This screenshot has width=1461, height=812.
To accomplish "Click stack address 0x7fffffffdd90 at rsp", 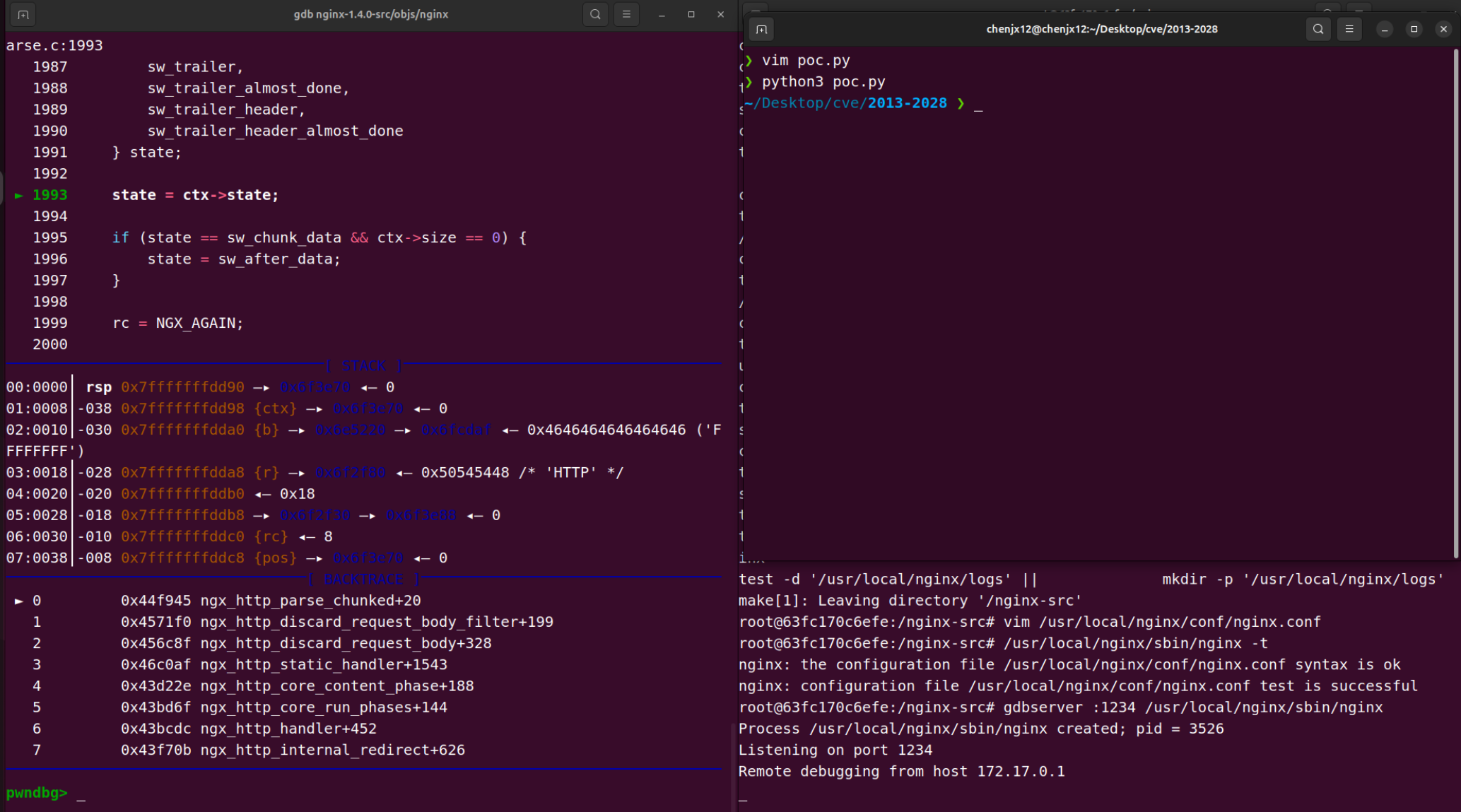I will (x=182, y=387).
